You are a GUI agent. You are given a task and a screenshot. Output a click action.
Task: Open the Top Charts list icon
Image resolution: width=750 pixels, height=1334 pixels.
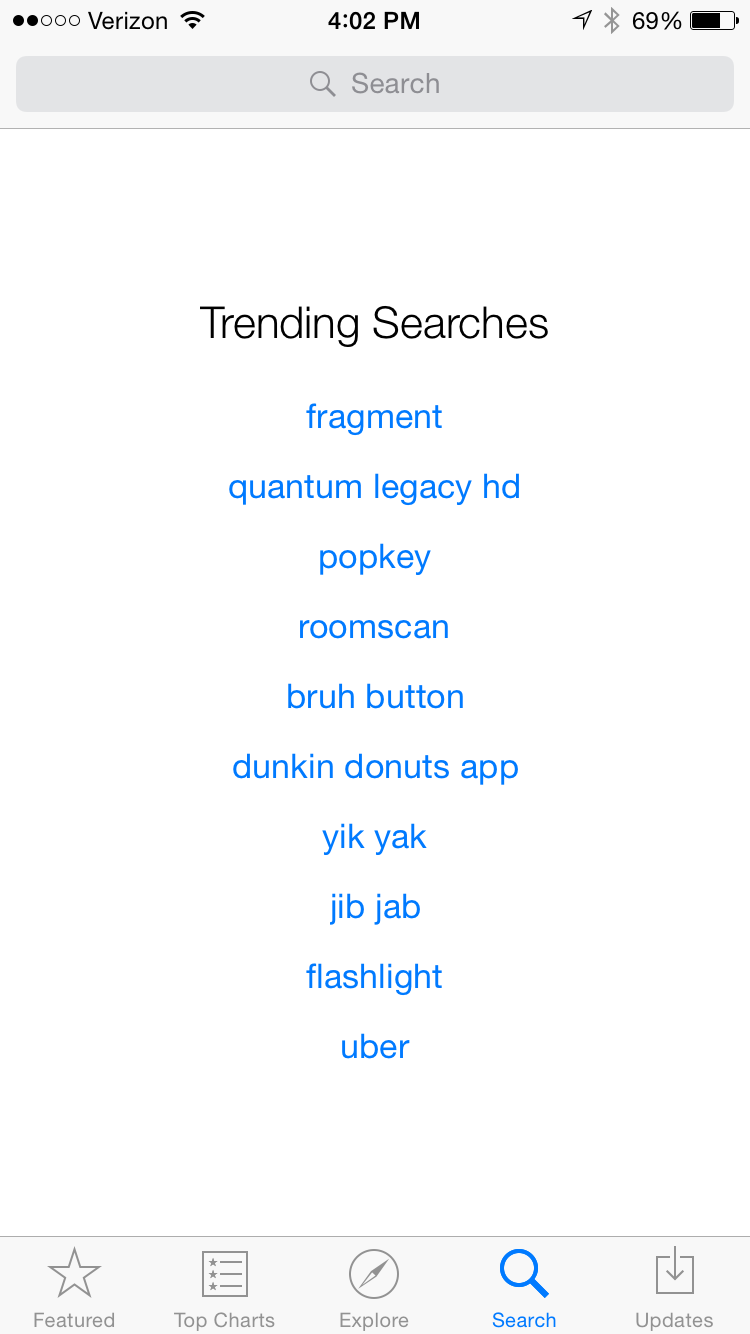224,1273
